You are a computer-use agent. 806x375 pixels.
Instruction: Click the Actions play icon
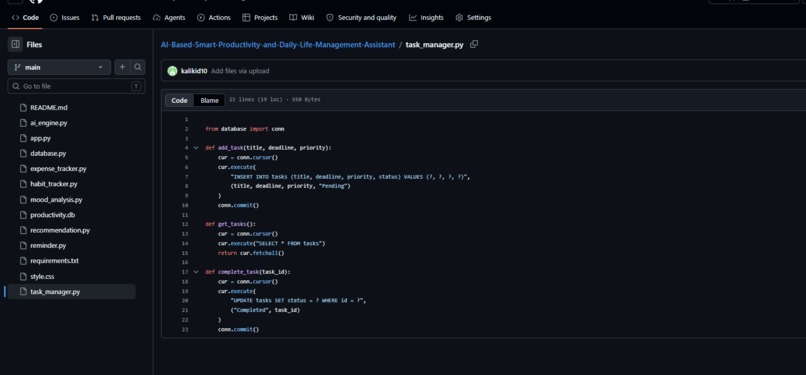(x=200, y=17)
